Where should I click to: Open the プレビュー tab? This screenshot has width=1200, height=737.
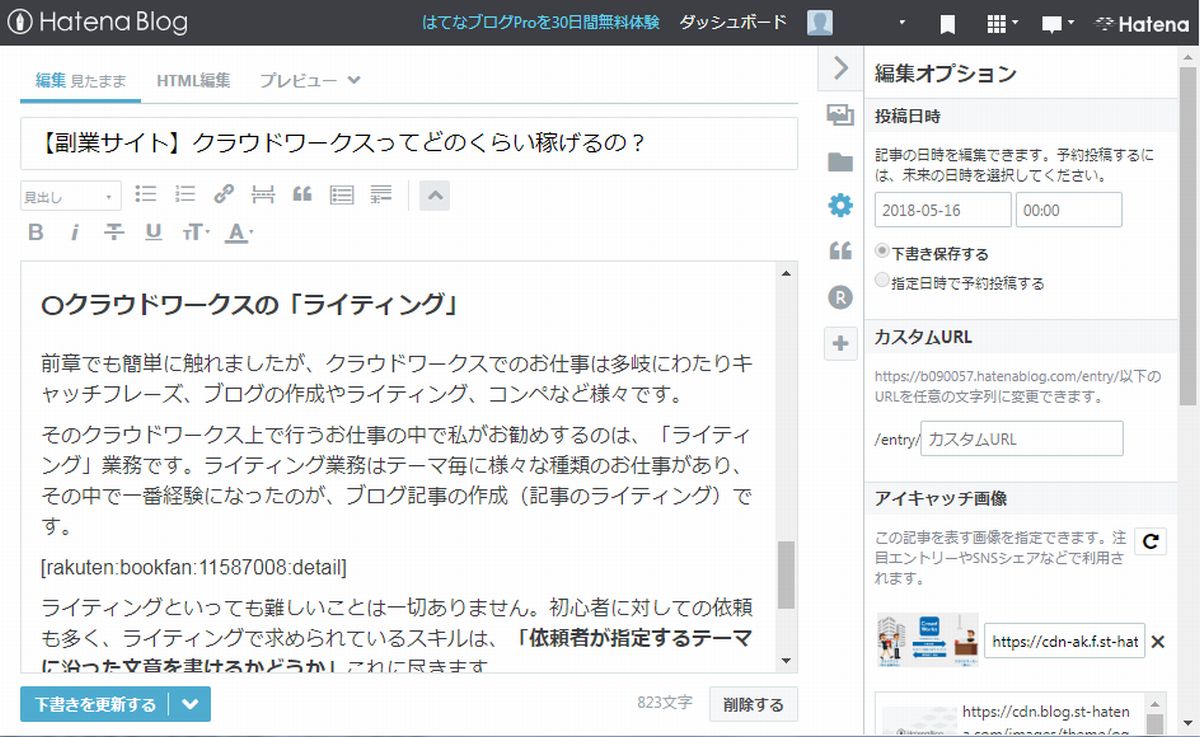point(298,81)
